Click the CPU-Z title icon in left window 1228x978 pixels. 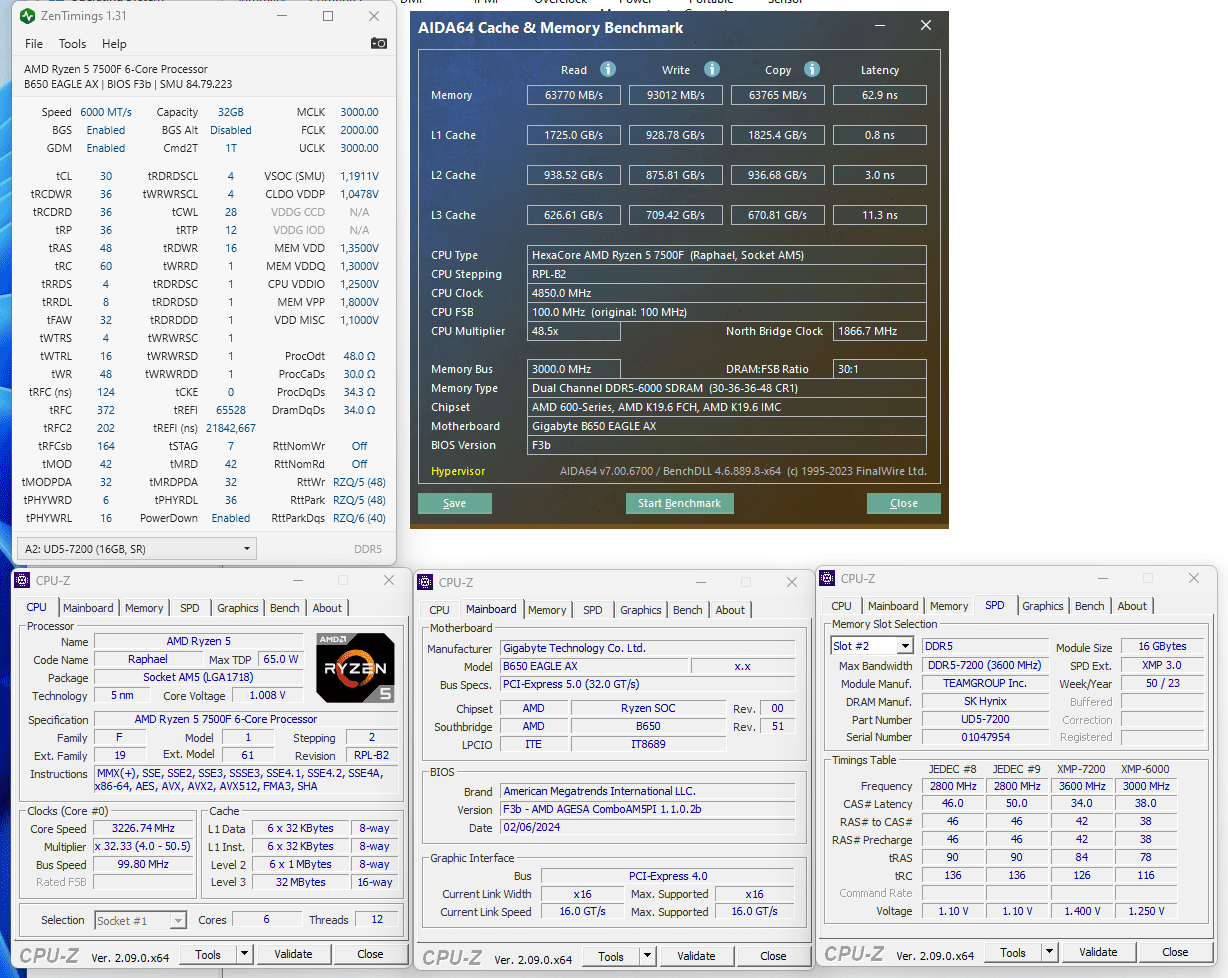click(22, 580)
